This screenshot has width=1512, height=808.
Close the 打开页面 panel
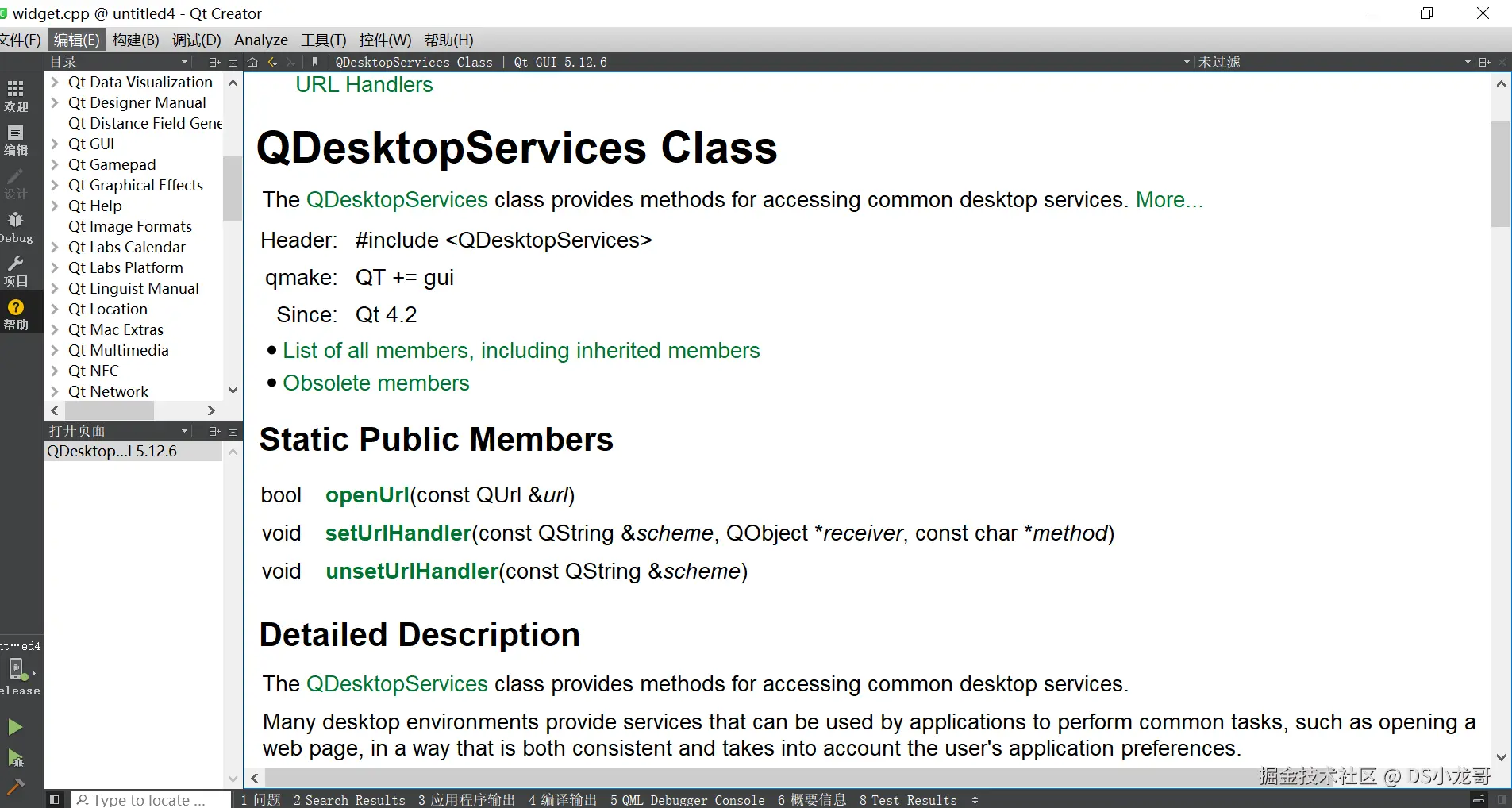233,431
